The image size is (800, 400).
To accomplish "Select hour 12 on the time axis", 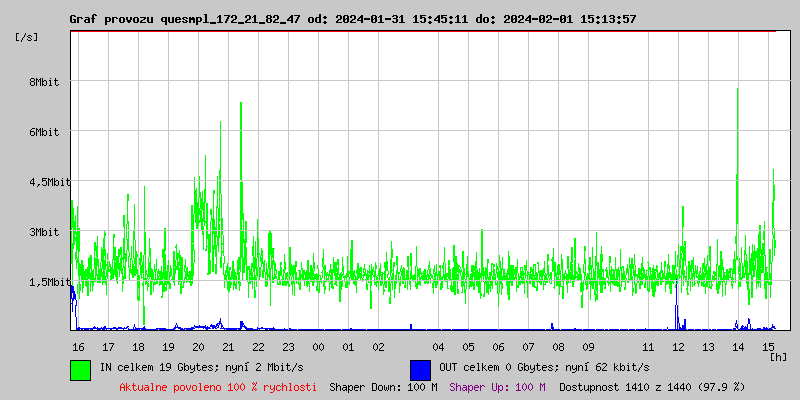I will (678, 347).
